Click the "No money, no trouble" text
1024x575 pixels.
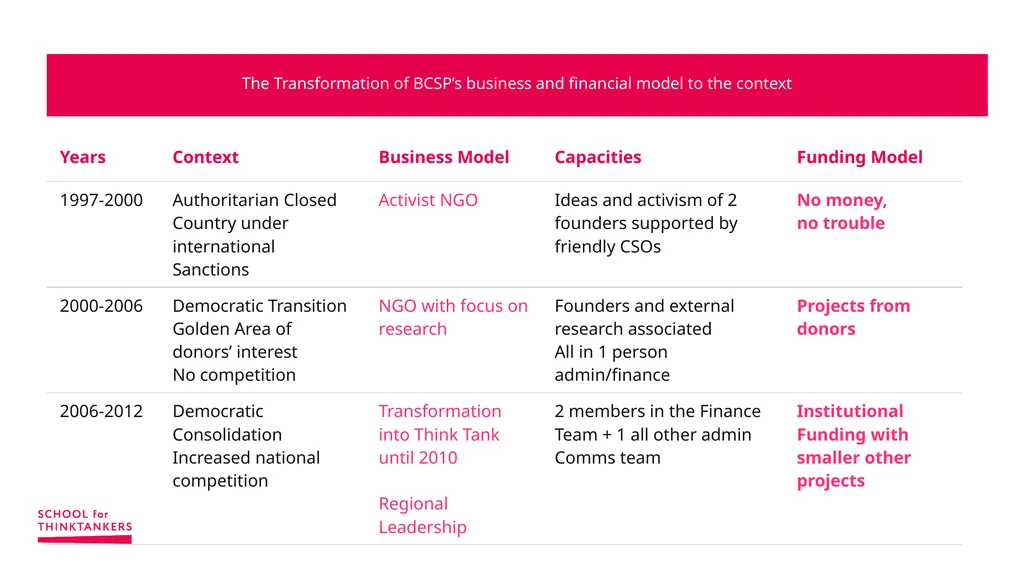pyautogui.click(x=841, y=211)
